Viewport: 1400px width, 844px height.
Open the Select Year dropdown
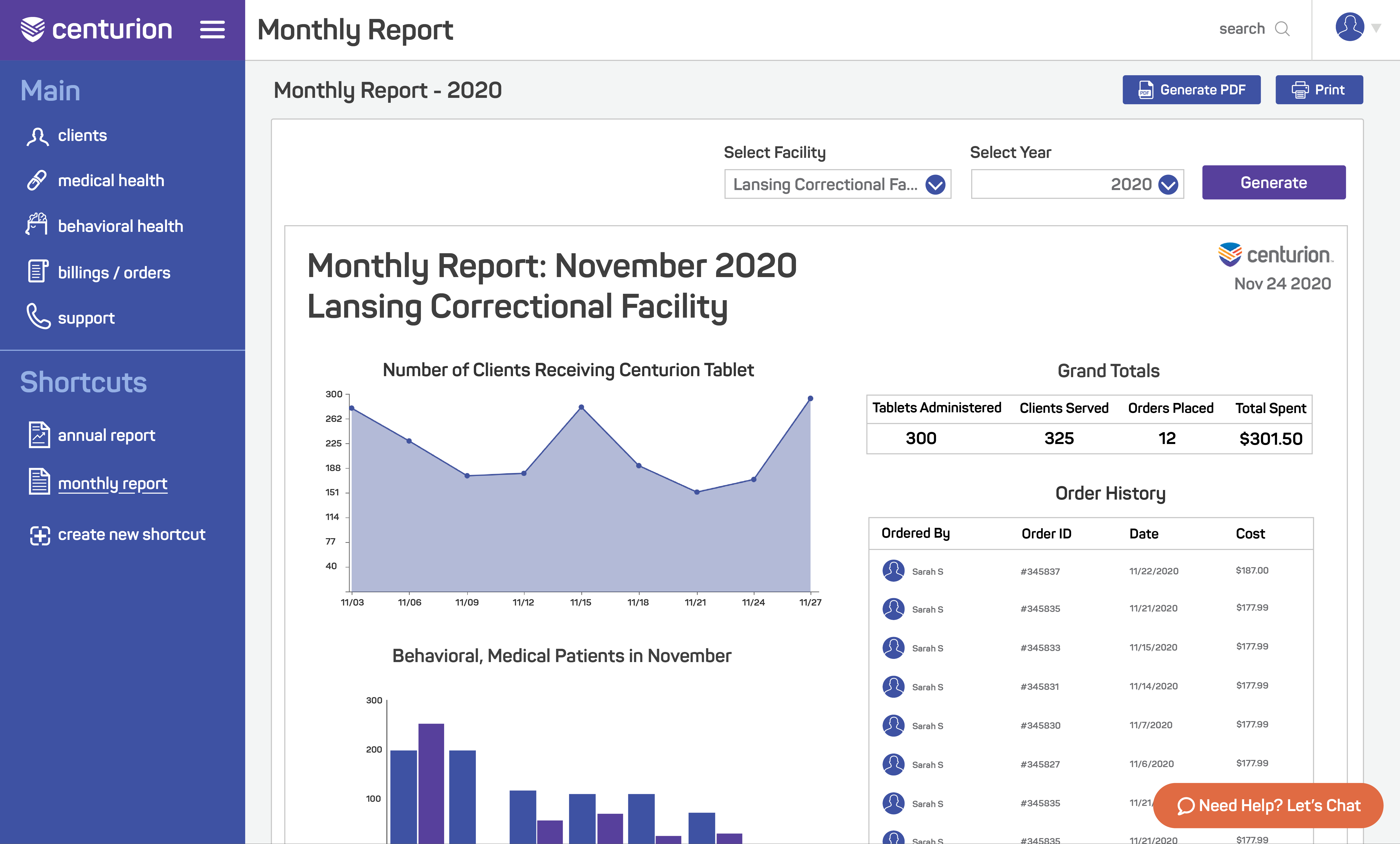1077,184
